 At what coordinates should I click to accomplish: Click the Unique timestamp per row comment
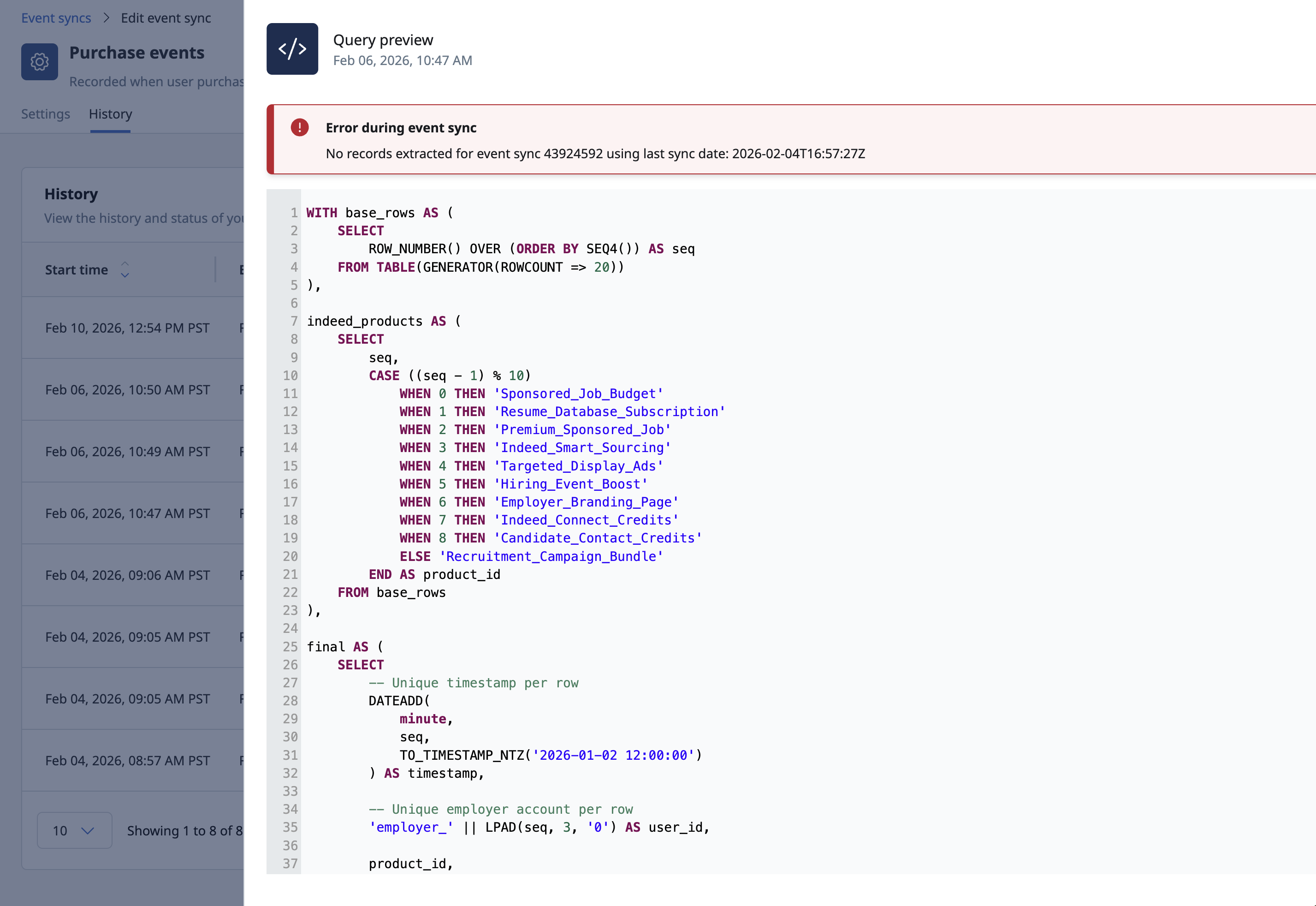[474, 683]
